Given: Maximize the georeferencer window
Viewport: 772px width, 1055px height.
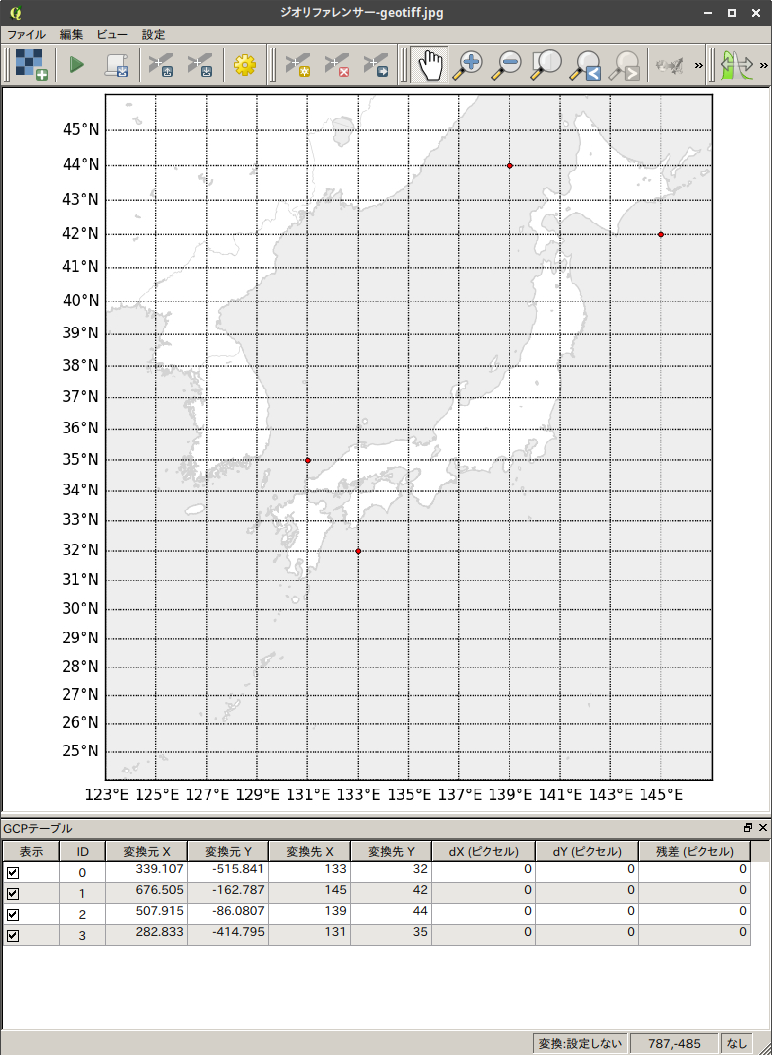Looking at the screenshot, I should (x=731, y=12).
